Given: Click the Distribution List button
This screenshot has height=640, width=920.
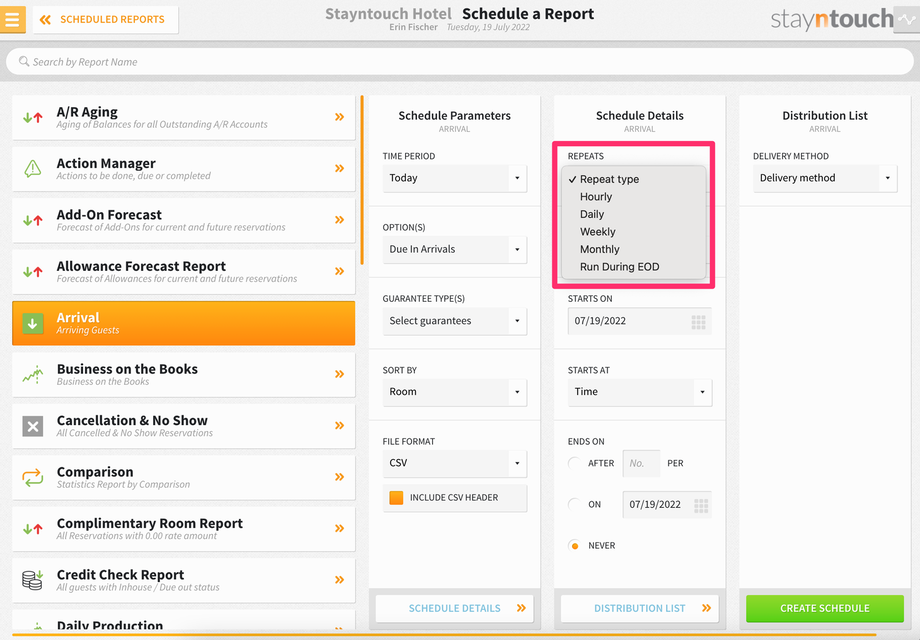Looking at the screenshot, I should [x=640, y=608].
